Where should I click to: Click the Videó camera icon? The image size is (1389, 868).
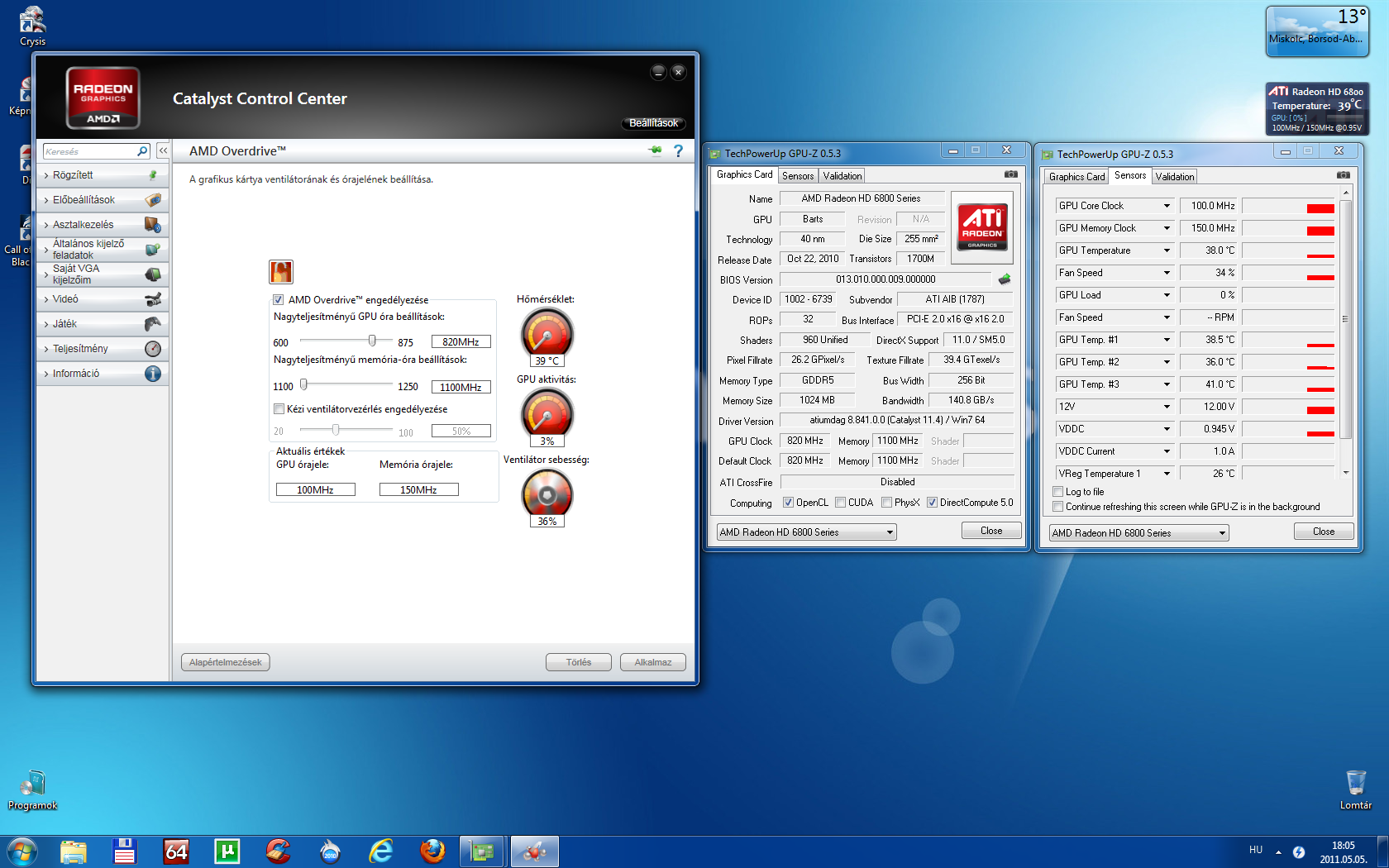[x=153, y=299]
